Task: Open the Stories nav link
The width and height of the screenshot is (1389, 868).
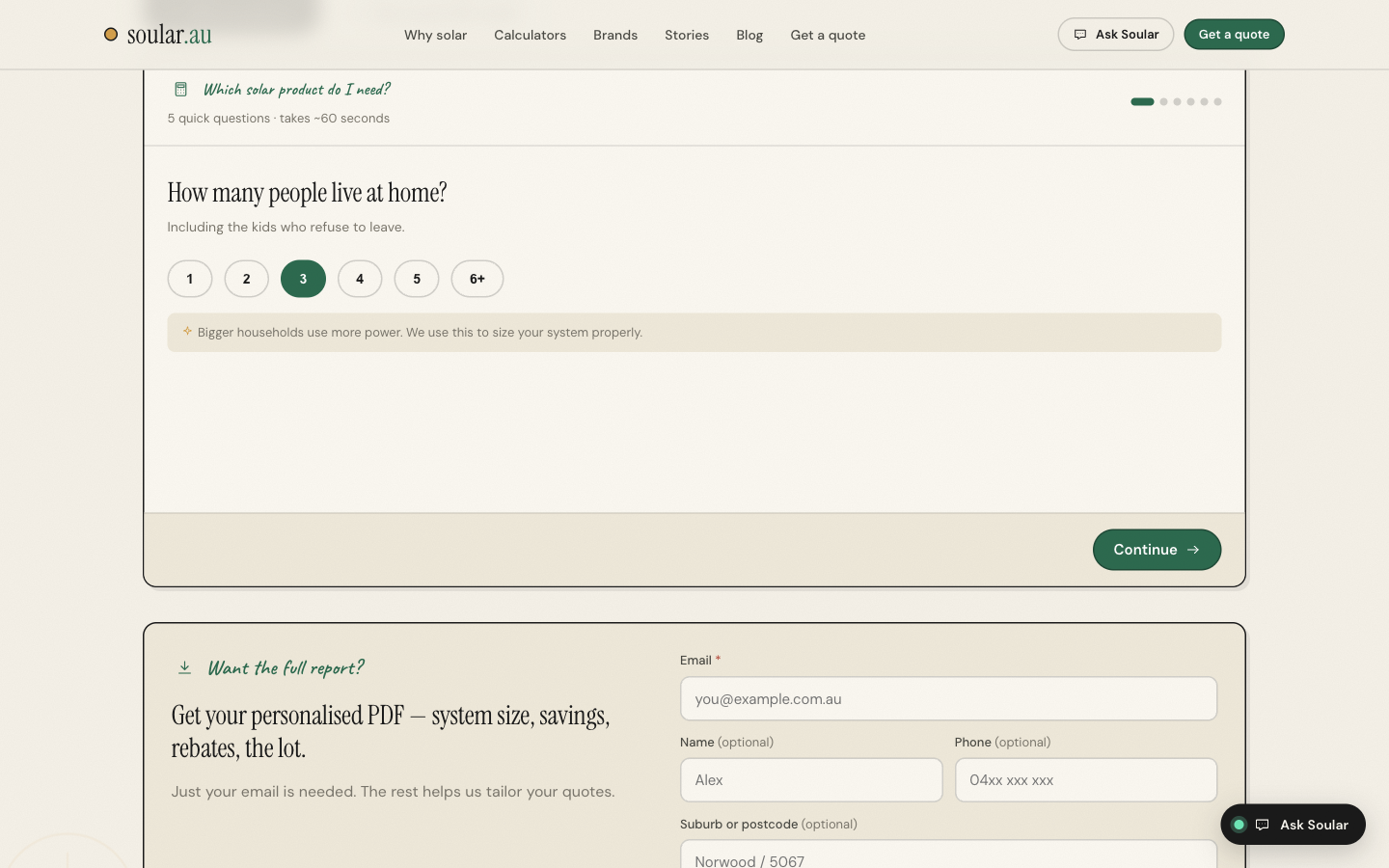Action: click(x=687, y=35)
